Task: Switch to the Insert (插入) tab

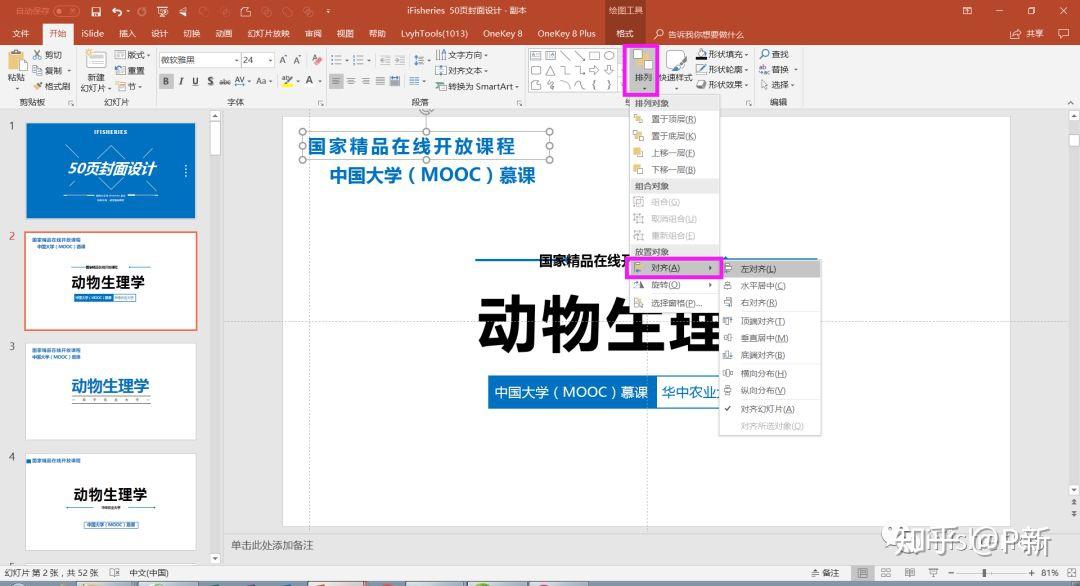Action: coord(127,33)
